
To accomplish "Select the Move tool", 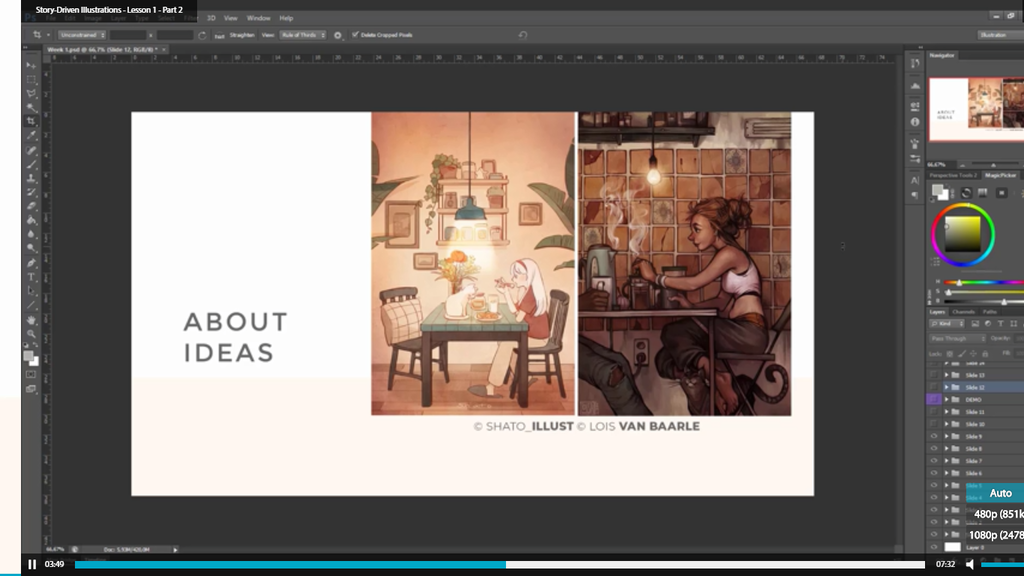I will click(x=31, y=65).
